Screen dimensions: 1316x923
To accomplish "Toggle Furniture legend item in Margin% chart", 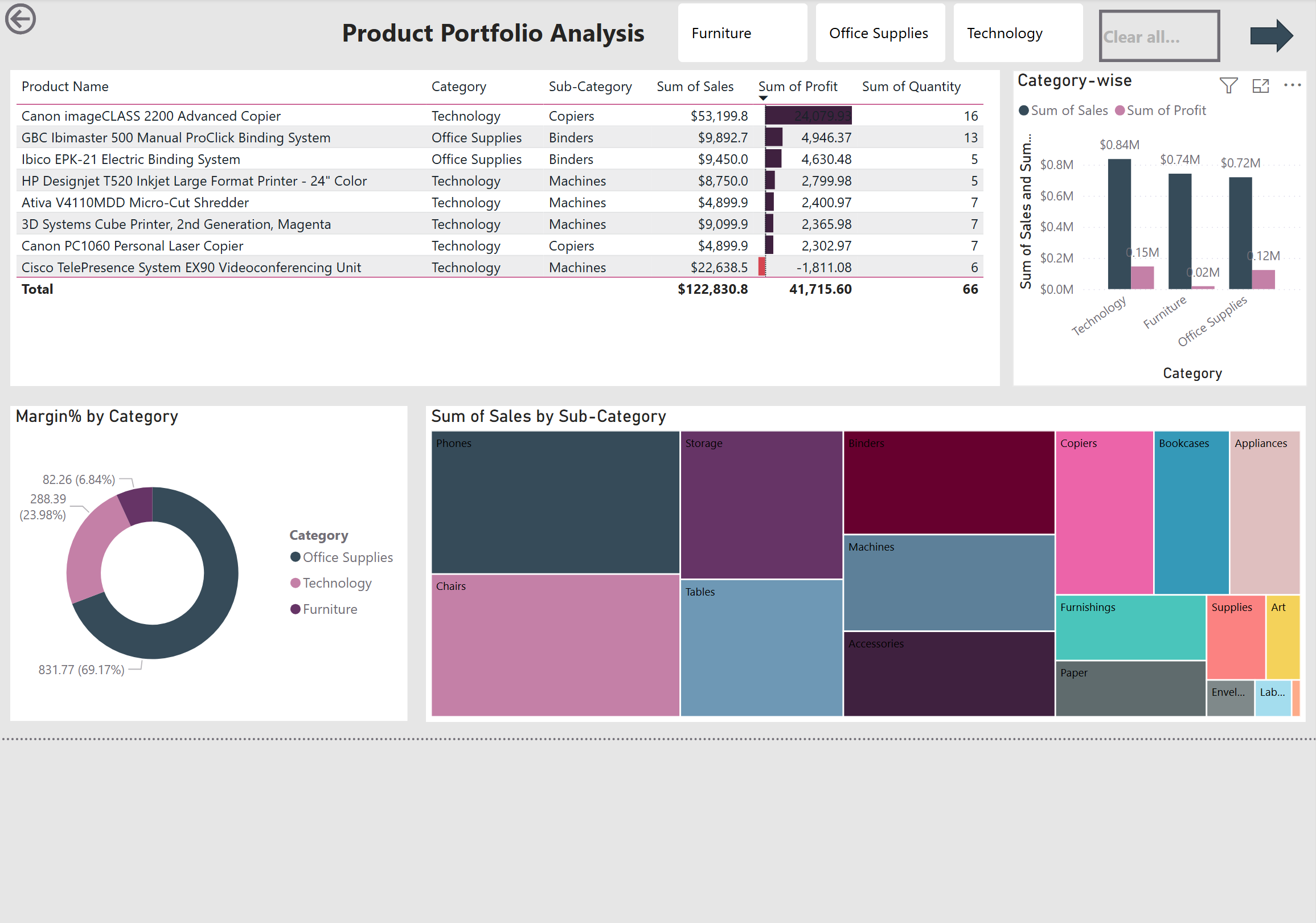I will point(324,609).
